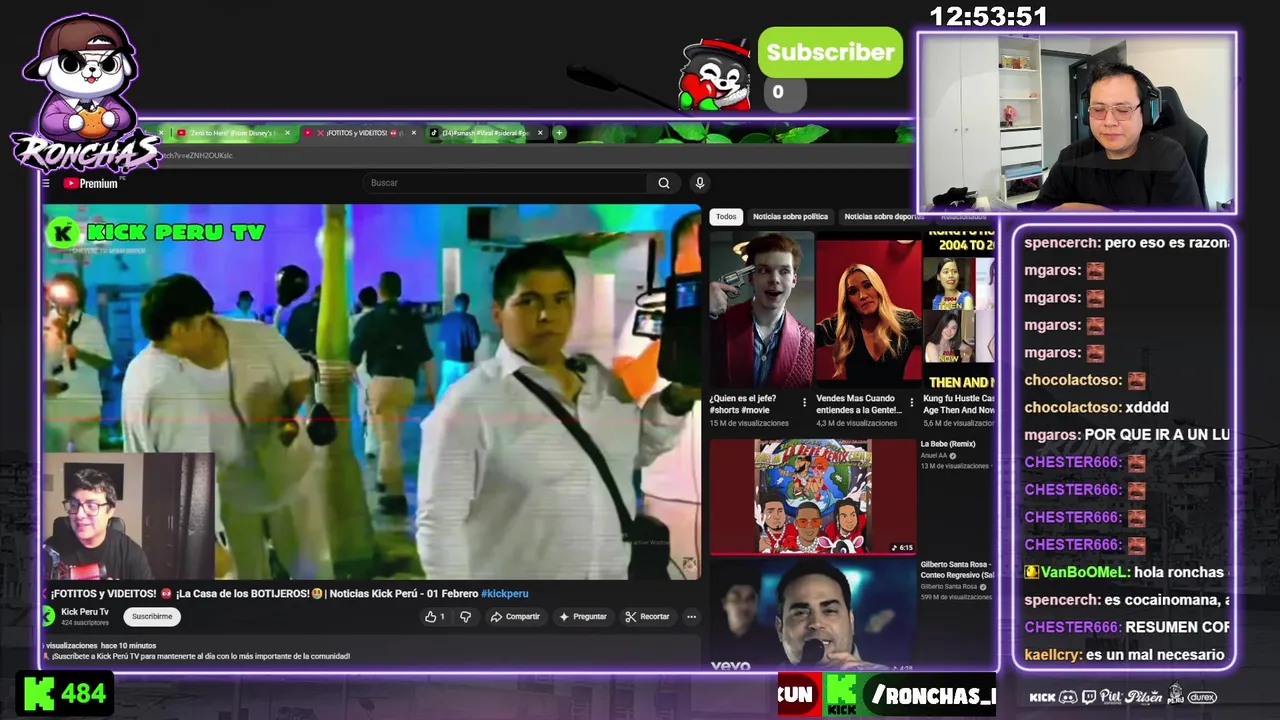Activate voice search microphone
The height and width of the screenshot is (720, 1280).
(x=700, y=183)
